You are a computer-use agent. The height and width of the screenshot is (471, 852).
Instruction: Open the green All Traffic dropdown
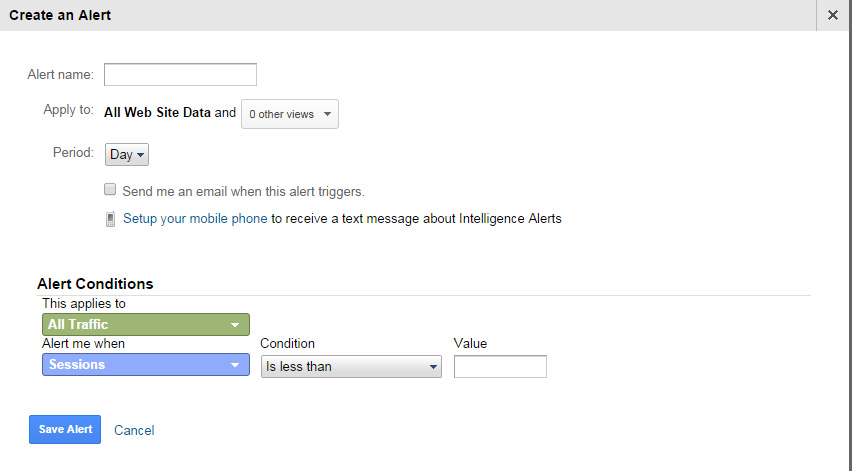coord(145,325)
